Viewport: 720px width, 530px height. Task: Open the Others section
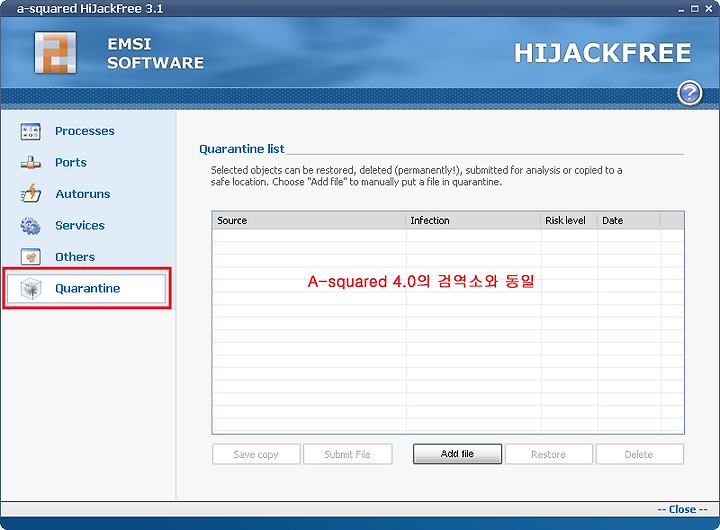click(x=75, y=257)
